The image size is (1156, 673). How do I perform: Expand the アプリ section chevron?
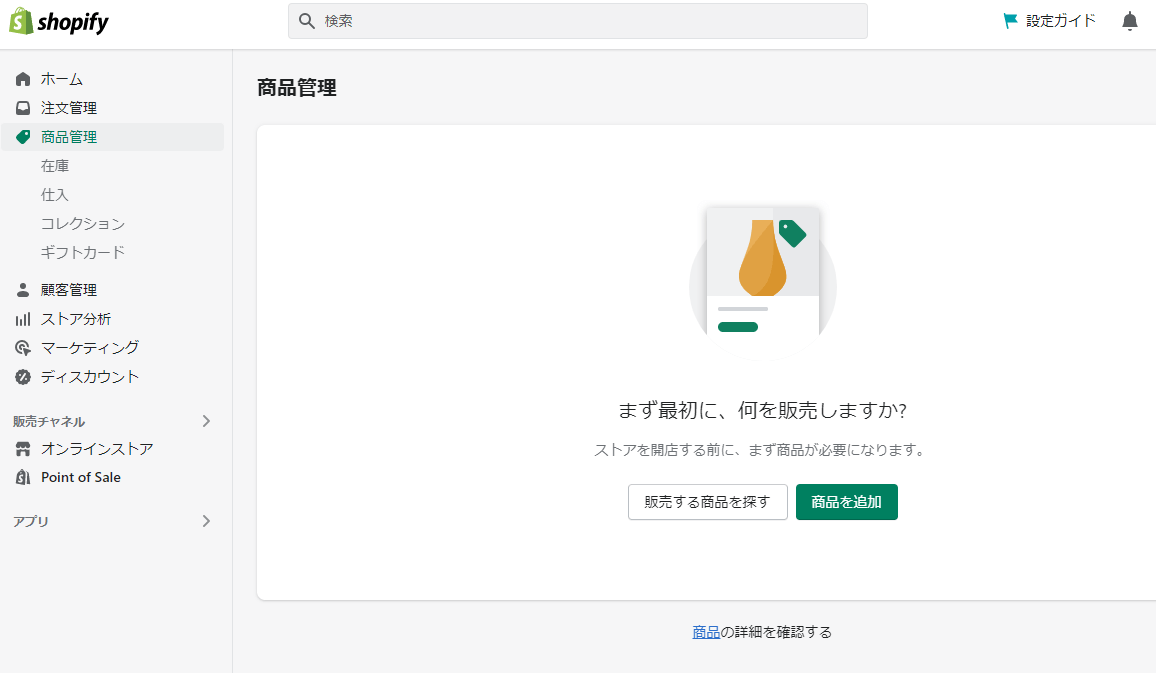coord(207,521)
